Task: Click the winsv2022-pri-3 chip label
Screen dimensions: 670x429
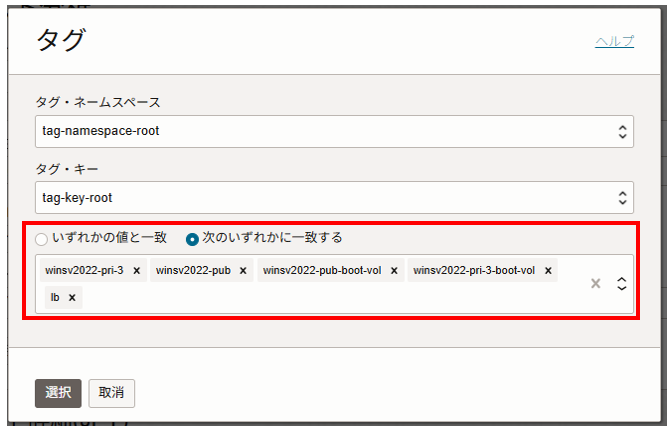Action: pos(85,271)
